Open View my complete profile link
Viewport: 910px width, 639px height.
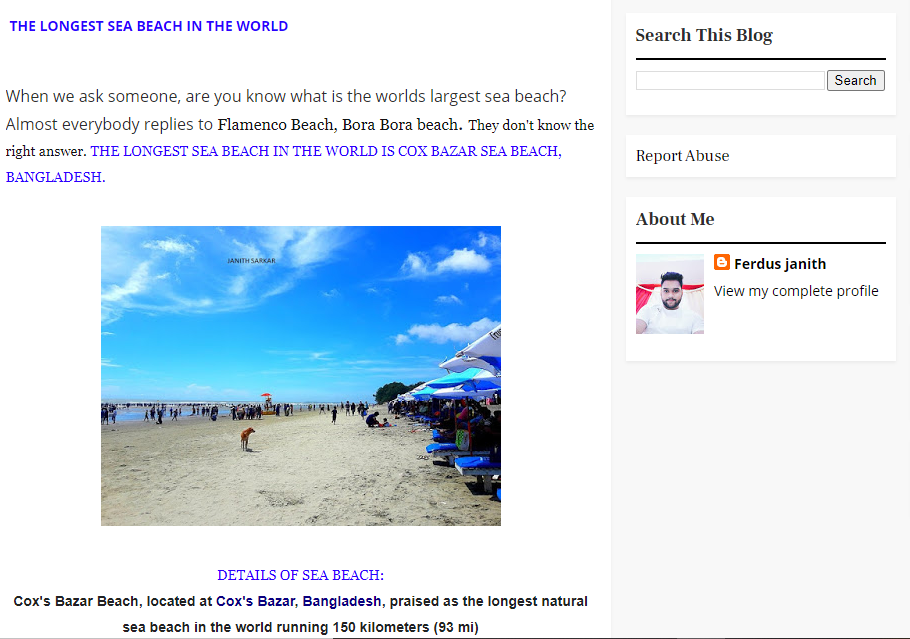(x=796, y=291)
